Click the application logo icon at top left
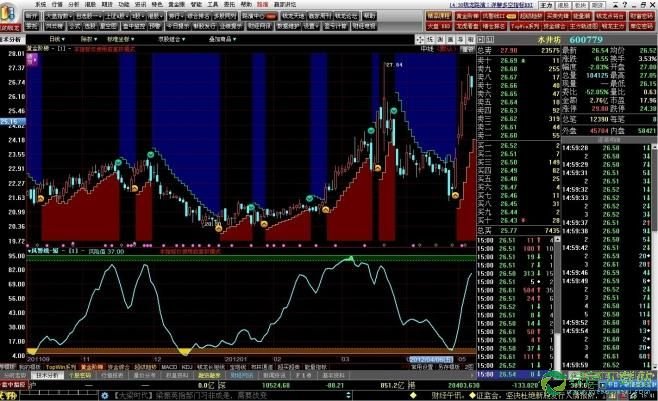Viewport: 658px width, 401px height. tap(9, 13)
